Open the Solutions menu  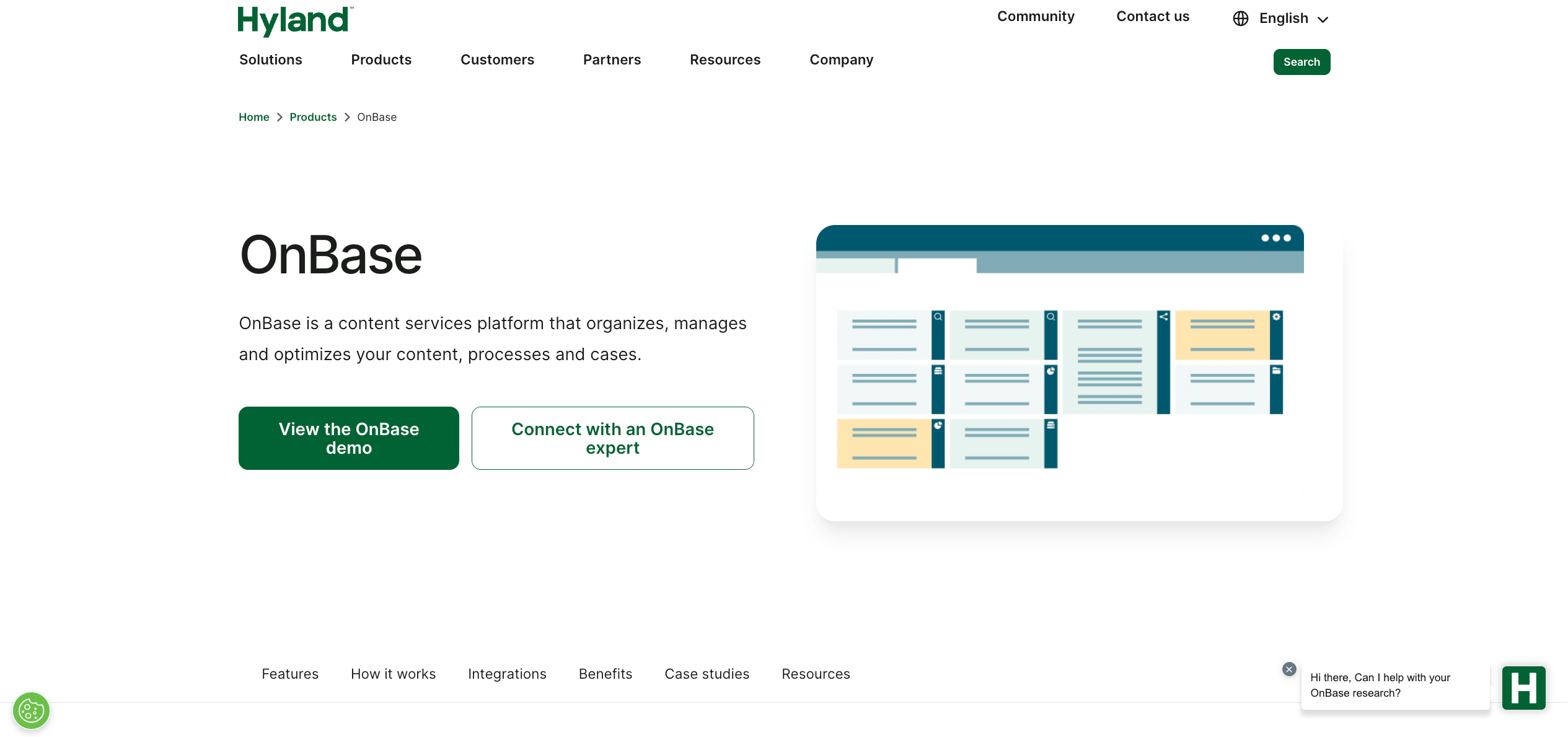(x=271, y=60)
